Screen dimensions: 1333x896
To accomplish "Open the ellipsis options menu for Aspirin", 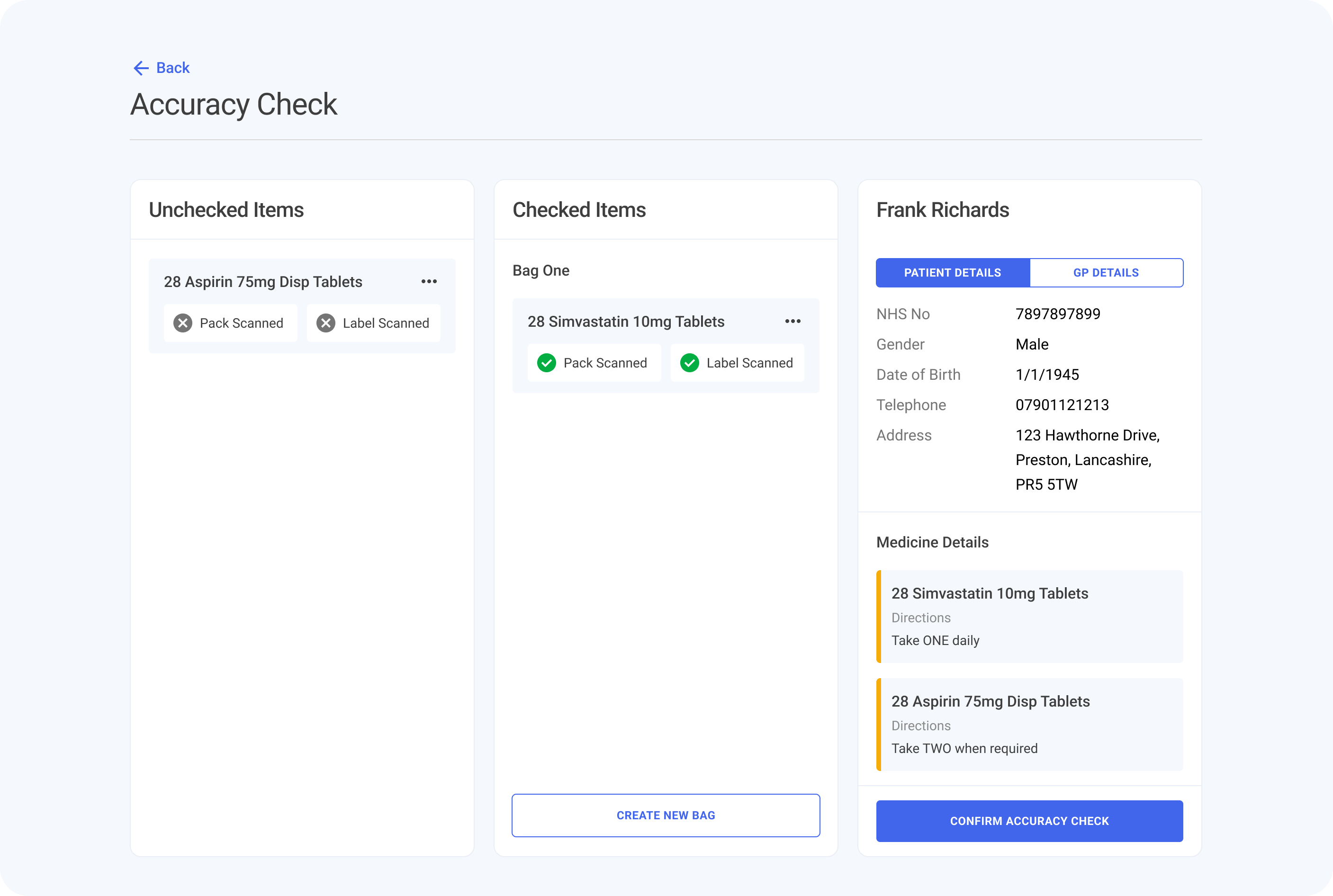I will (x=429, y=281).
